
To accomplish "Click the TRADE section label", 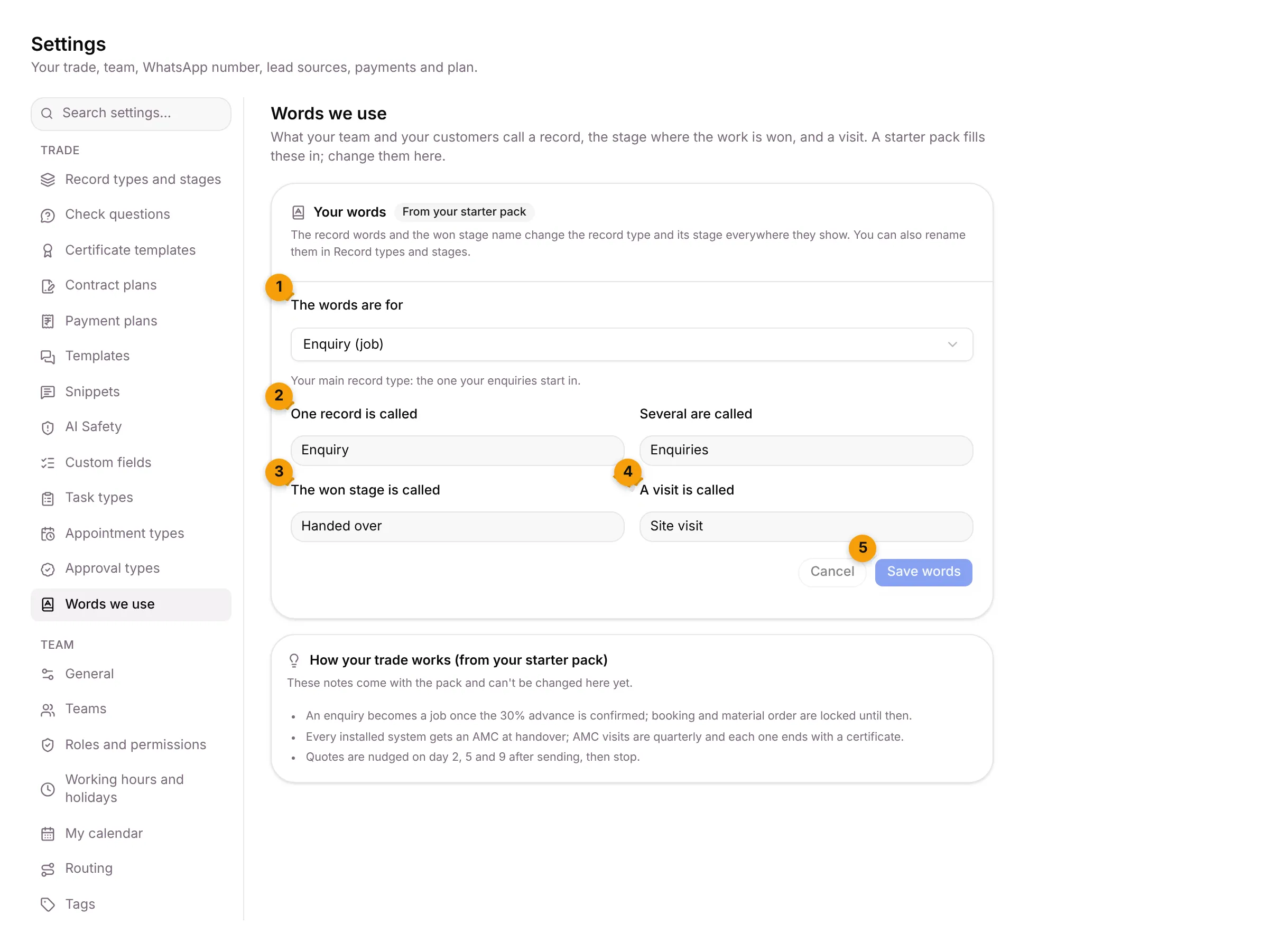I will [60, 151].
